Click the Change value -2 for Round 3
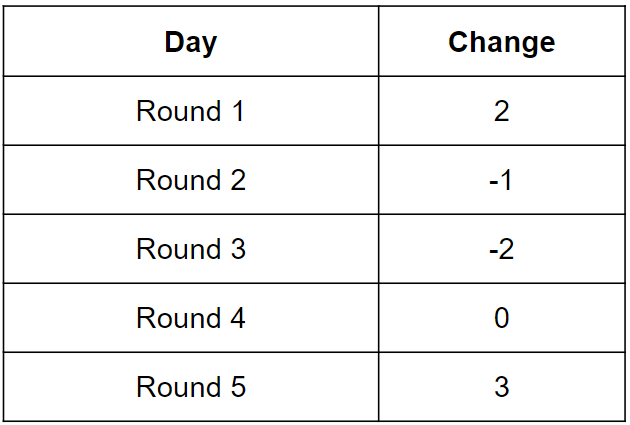 (x=501, y=249)
